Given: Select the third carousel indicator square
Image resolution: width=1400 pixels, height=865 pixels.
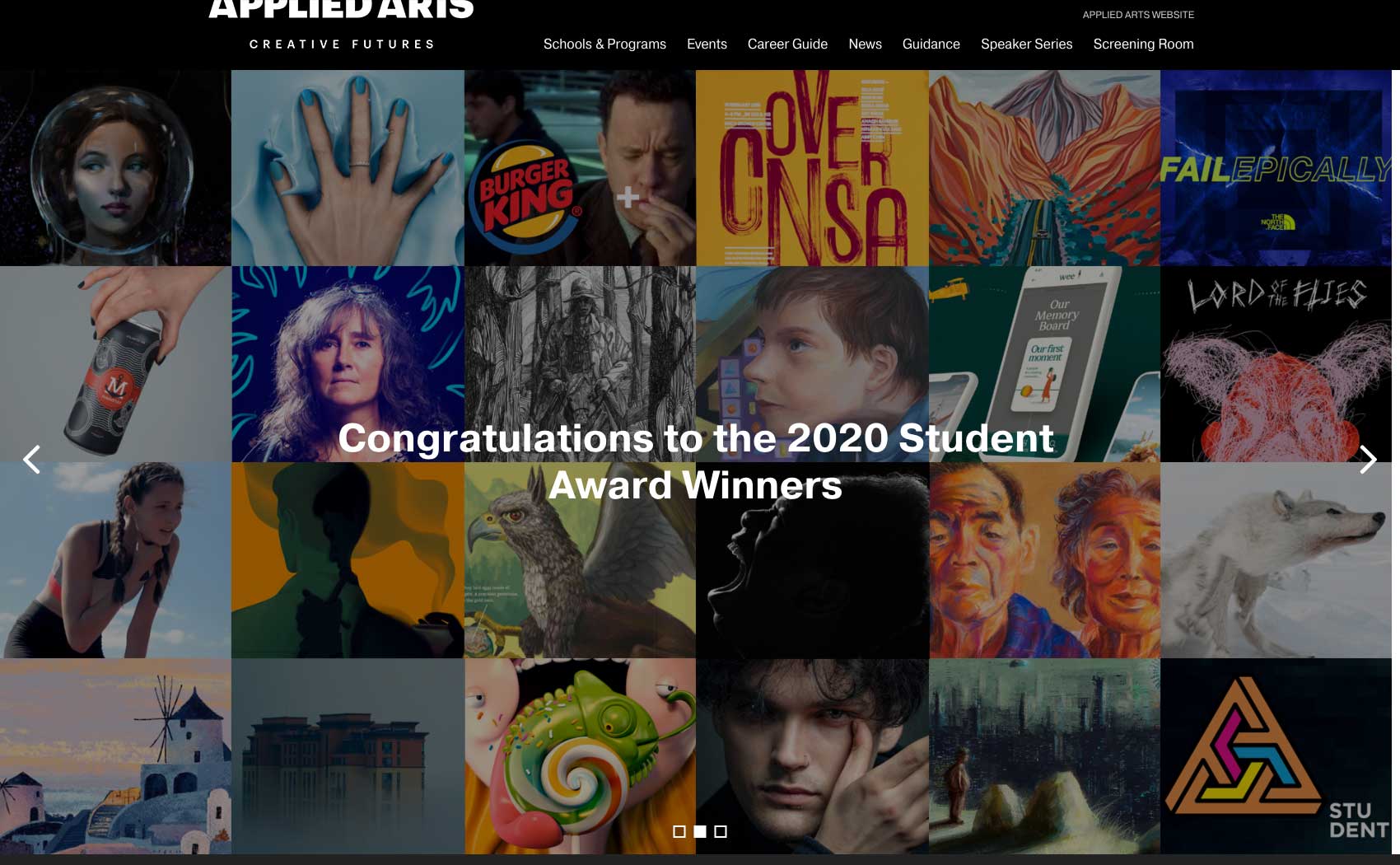Looking at the screenshot, I should 721,831.
